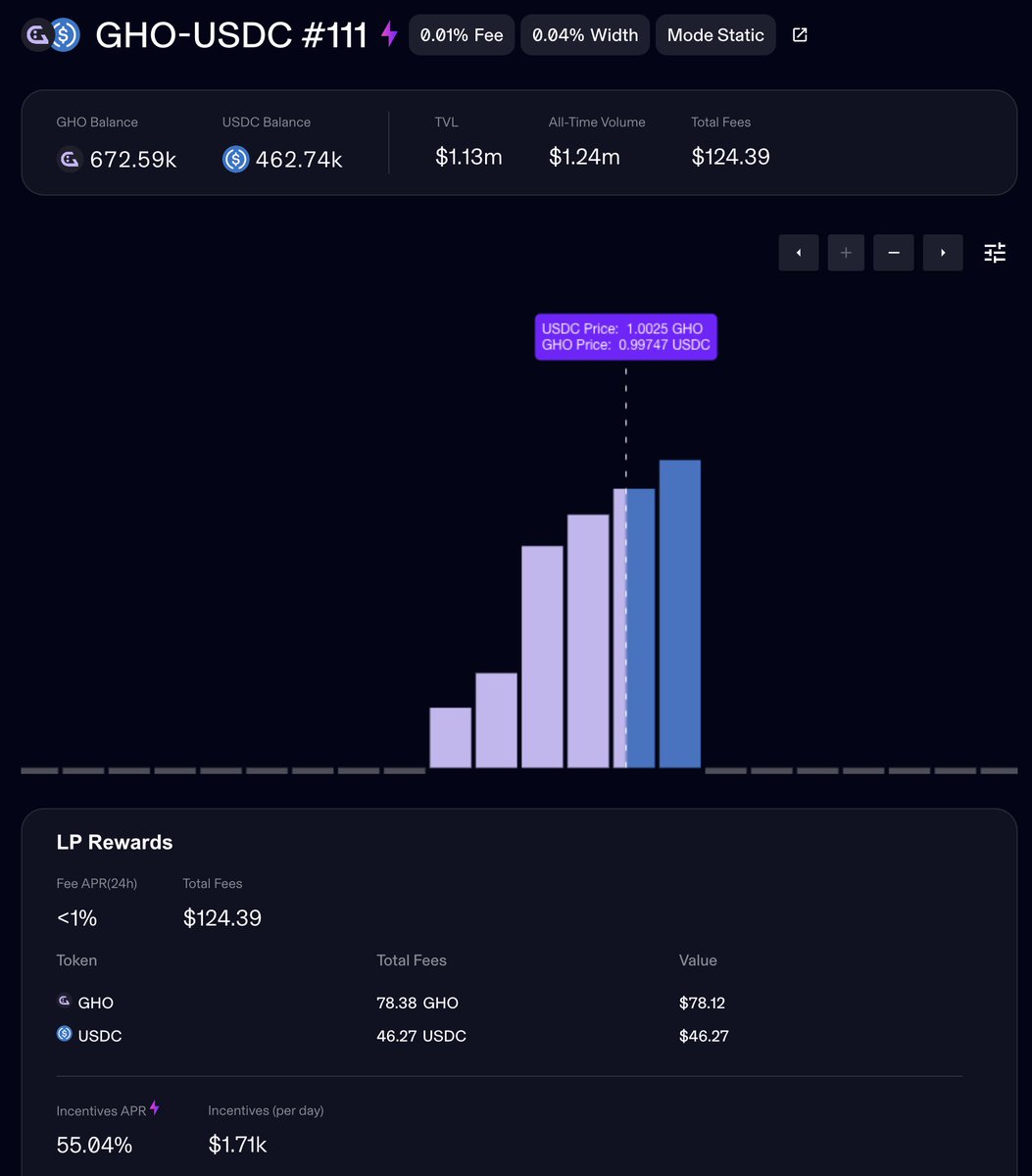Click the purple lightning bolt next to pool name

[388, 34]
